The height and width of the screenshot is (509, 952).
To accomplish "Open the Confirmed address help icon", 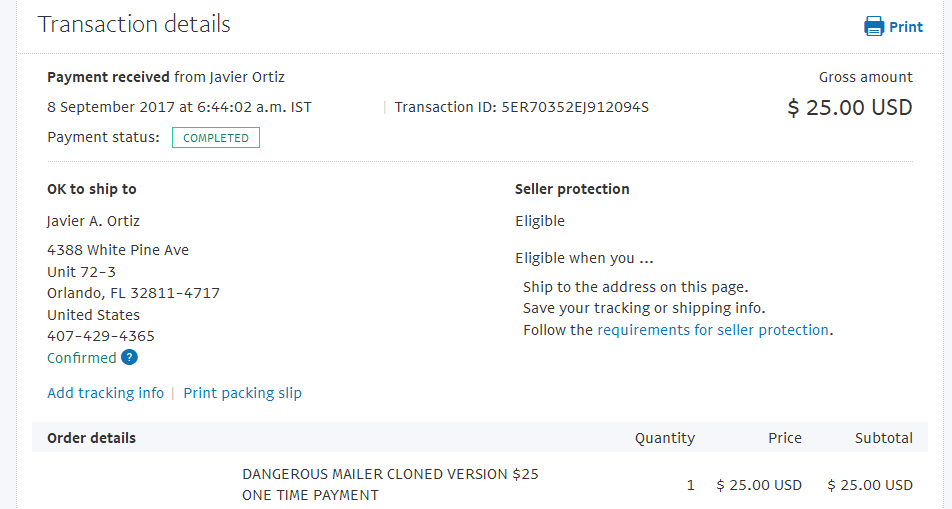I will 129,358.
